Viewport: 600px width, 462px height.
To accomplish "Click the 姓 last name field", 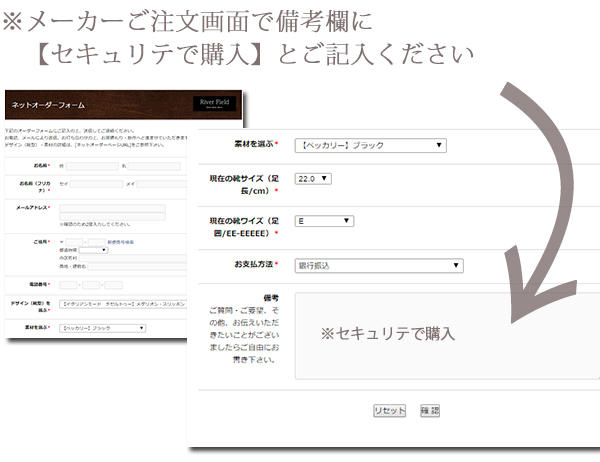I will coord(87,166).
